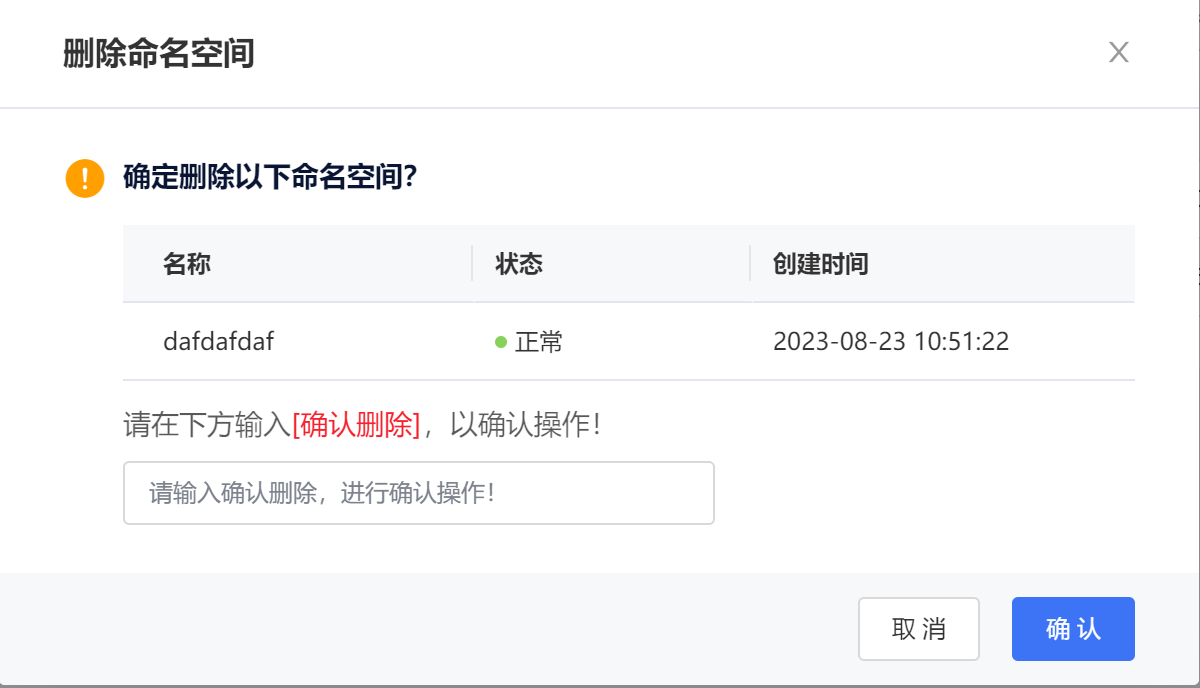
Task: Click the date 2023-08-23 in the row
Action: tap(840, 342)
